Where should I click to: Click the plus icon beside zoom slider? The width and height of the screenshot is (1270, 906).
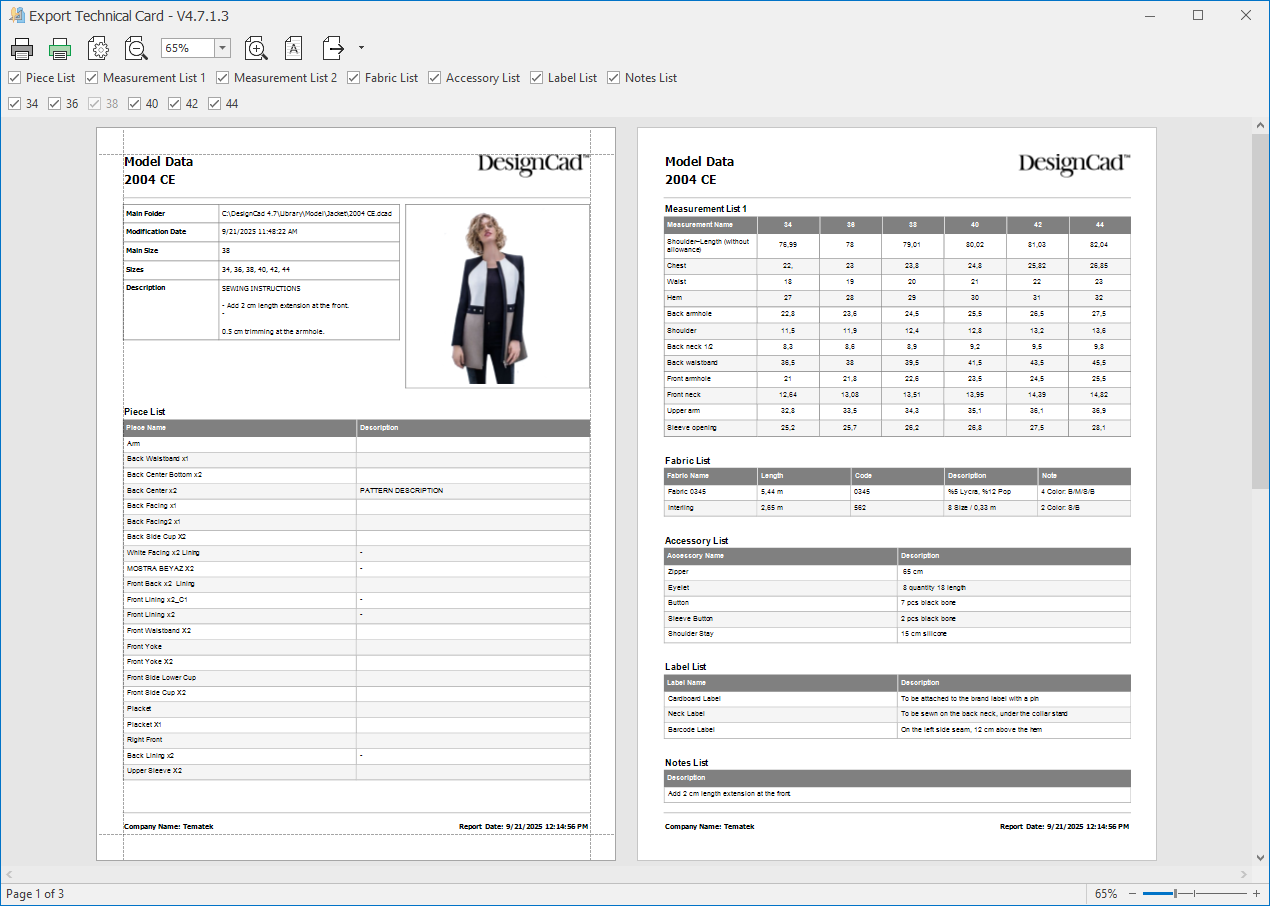pyautogui.click(x=1256, y=893)
